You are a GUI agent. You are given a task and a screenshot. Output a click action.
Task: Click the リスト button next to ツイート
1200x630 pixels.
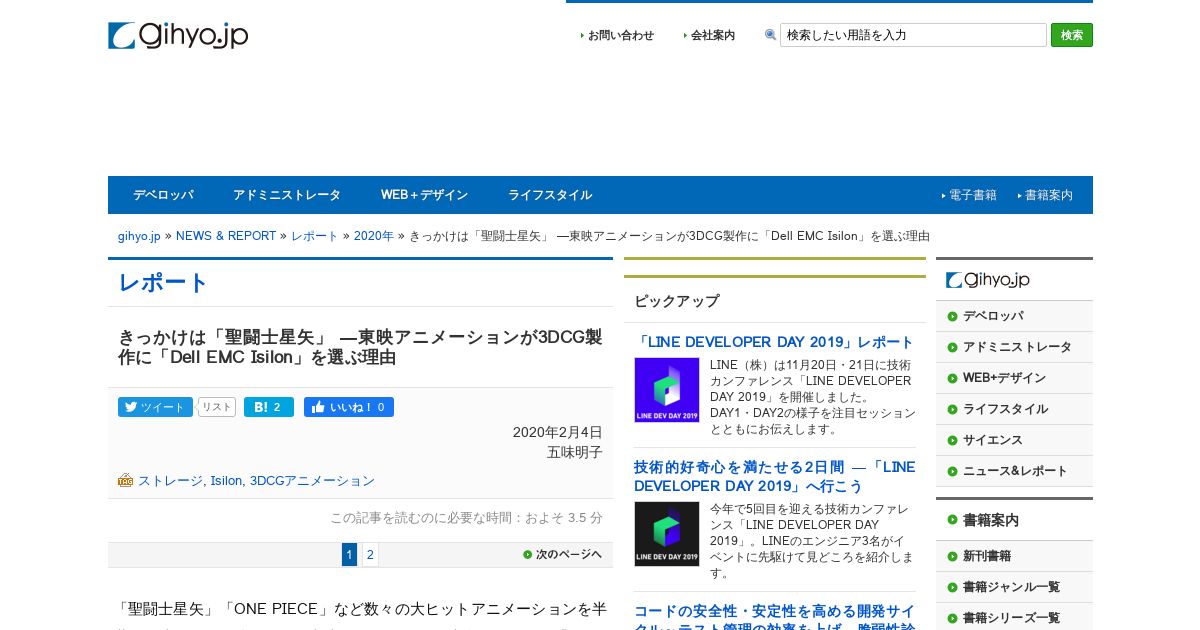pyautogui.click(x=216, y=407)
